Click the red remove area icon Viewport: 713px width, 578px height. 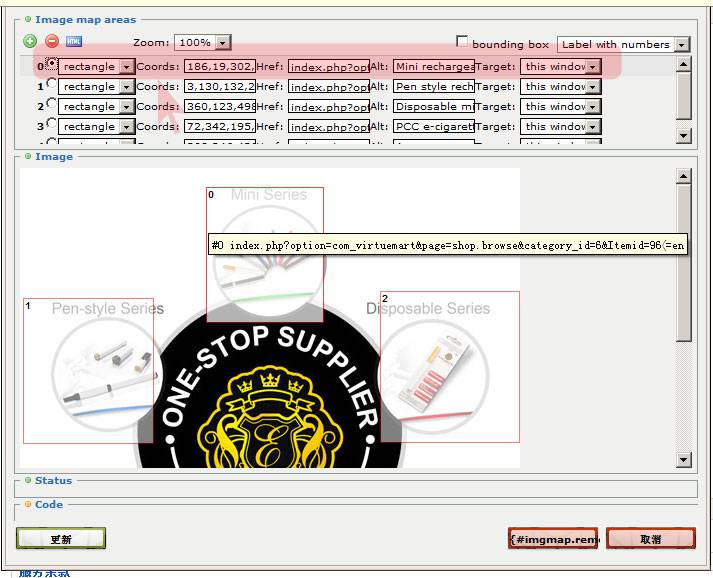click(x=52, y=42)
